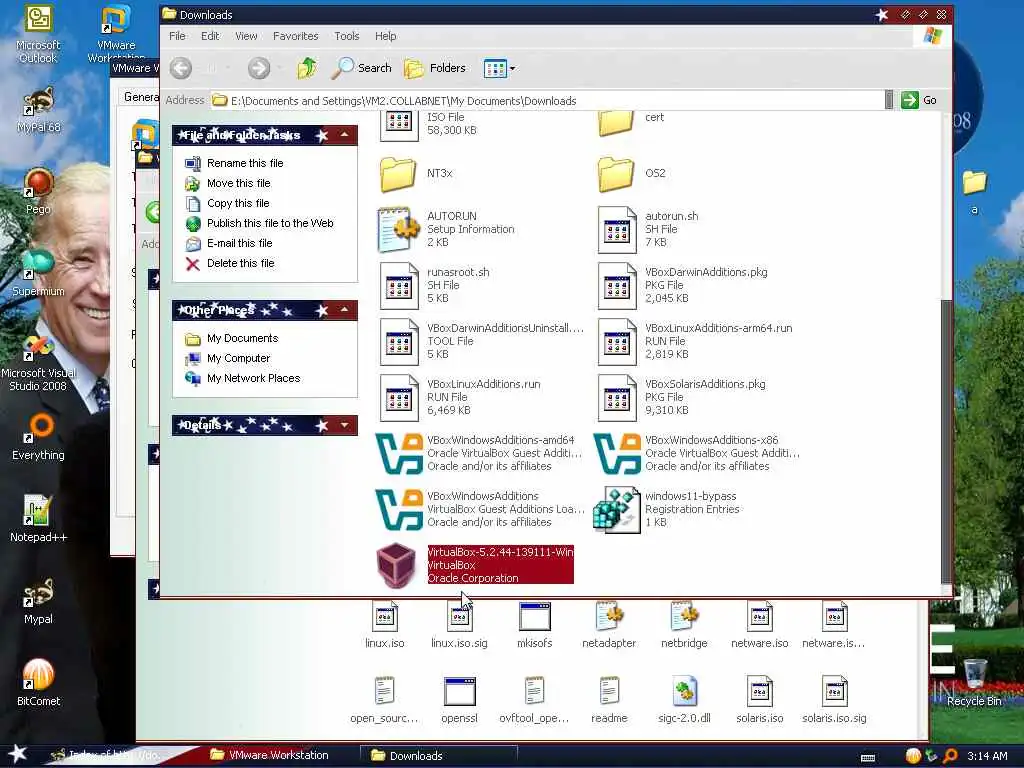
Task: Open the Edit menu
Action: (210, 36)
